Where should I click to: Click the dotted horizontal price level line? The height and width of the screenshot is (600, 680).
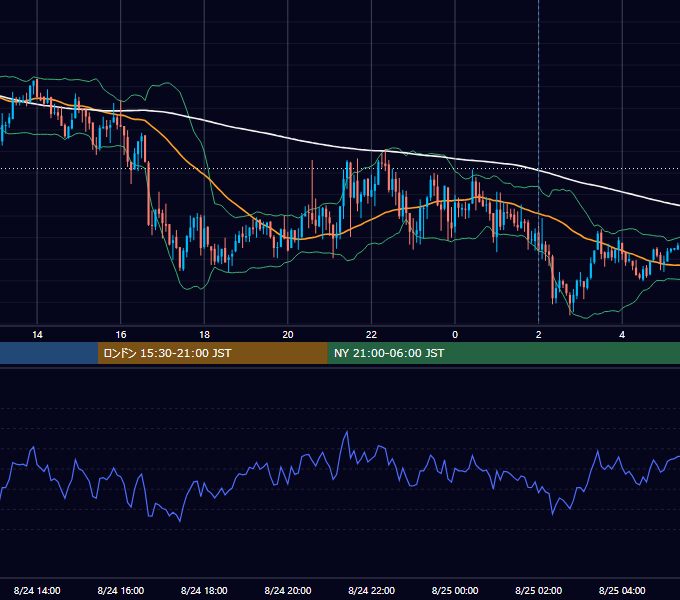coord(340,169)
